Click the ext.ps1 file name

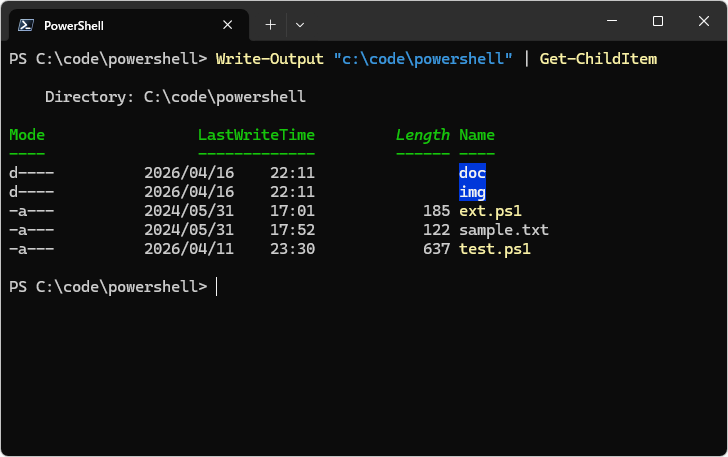tap(490, 211)
